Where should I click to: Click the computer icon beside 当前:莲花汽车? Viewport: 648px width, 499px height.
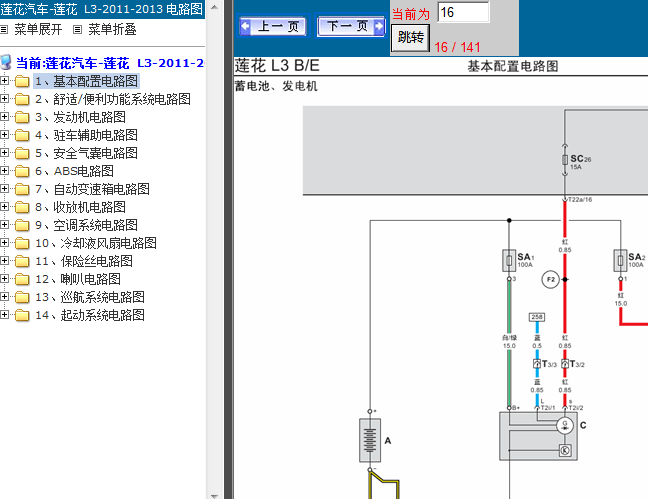click(6, 62)
